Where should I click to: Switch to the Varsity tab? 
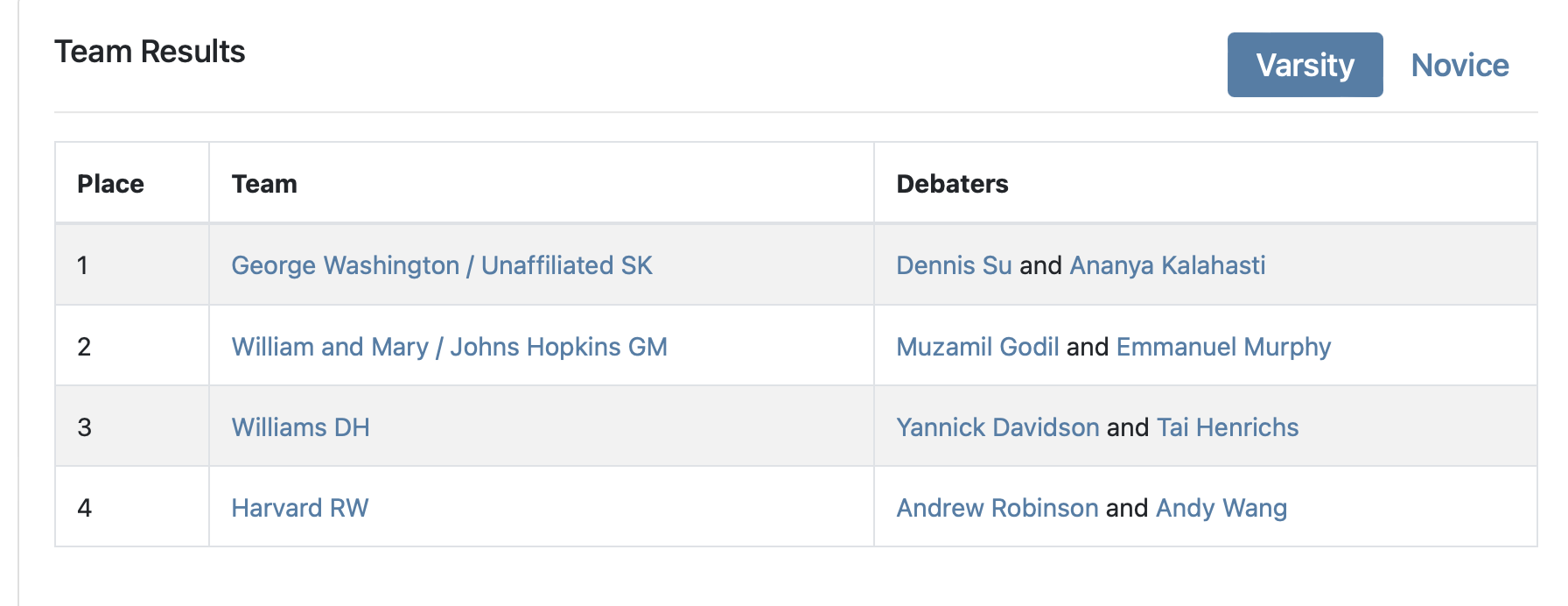point(1305,66)
